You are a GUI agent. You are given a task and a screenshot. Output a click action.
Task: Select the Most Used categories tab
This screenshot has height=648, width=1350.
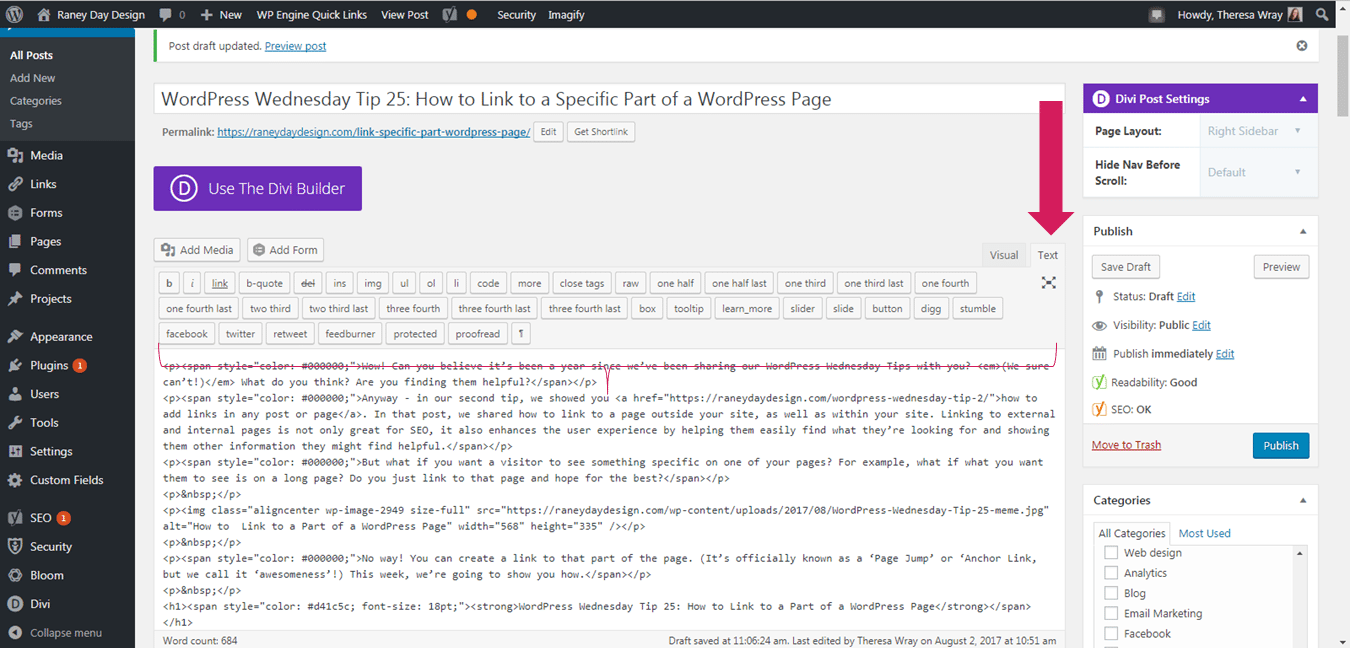tap(1205, 533)
